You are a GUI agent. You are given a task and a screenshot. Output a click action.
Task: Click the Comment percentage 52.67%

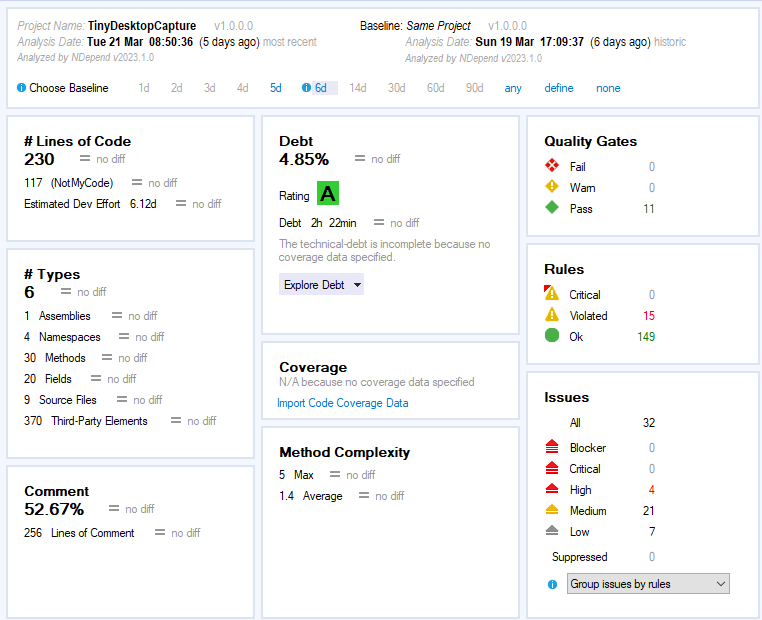pyautogui.click(x=54, y=509)
